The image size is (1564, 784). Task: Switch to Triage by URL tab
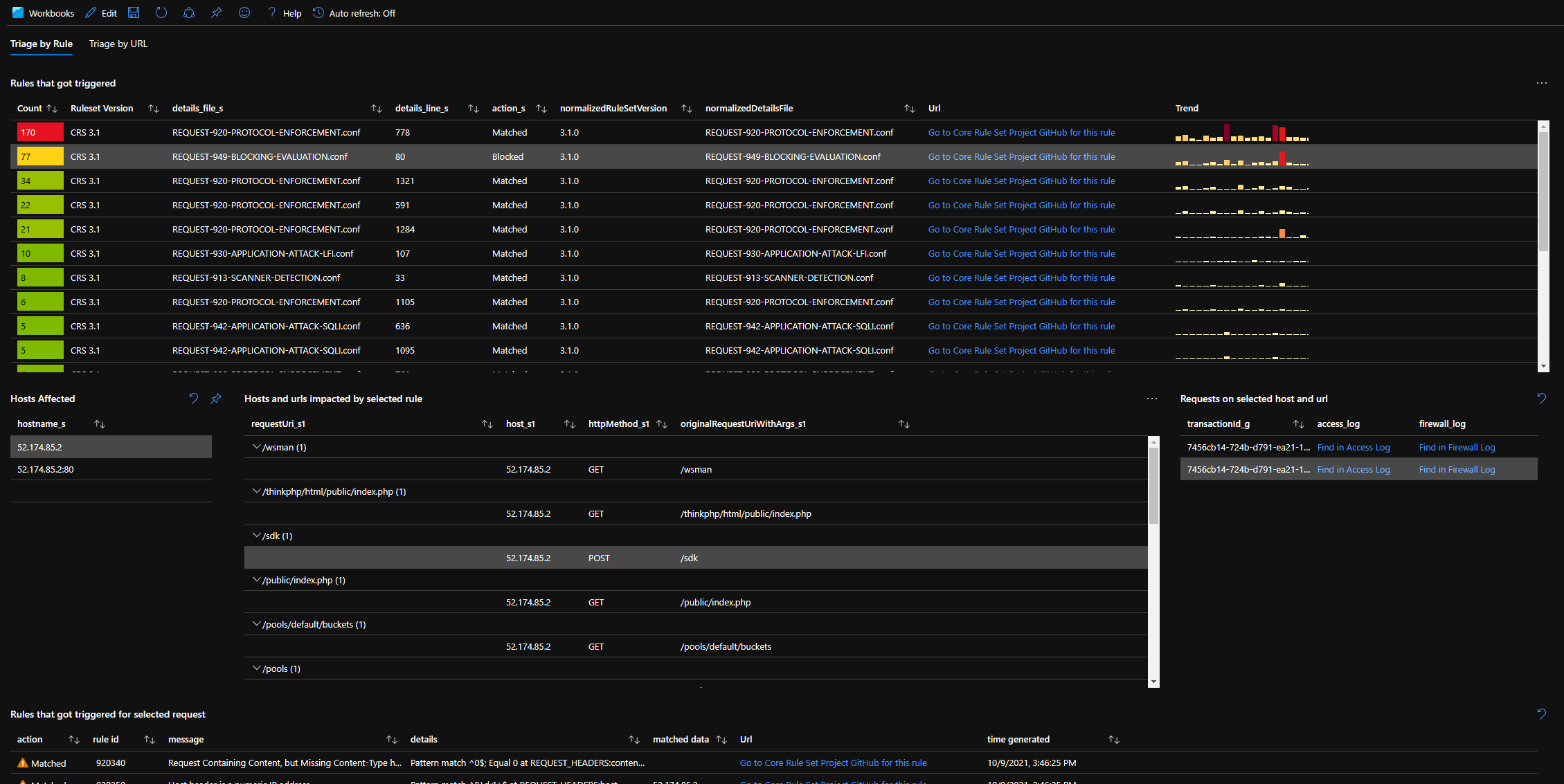coord(118,44)
